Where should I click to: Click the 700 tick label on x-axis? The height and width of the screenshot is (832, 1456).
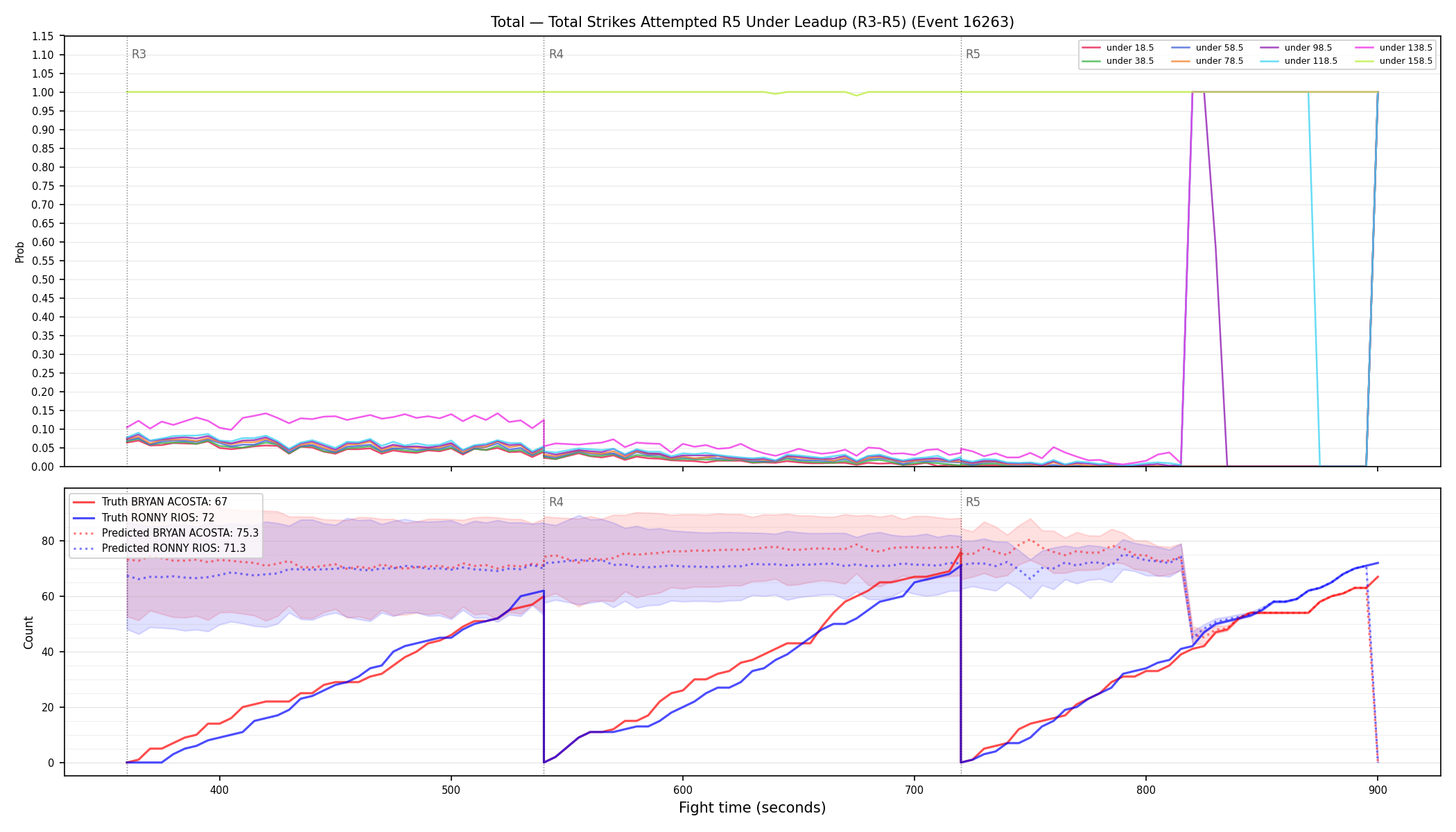pos(915,790)
